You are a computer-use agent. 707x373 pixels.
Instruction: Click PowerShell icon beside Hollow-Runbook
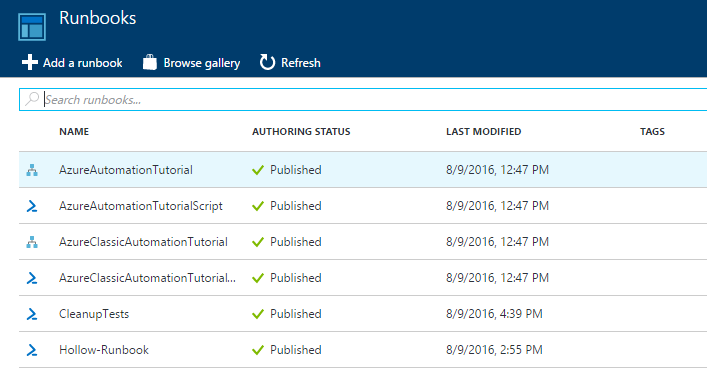[x=32, y=350]
